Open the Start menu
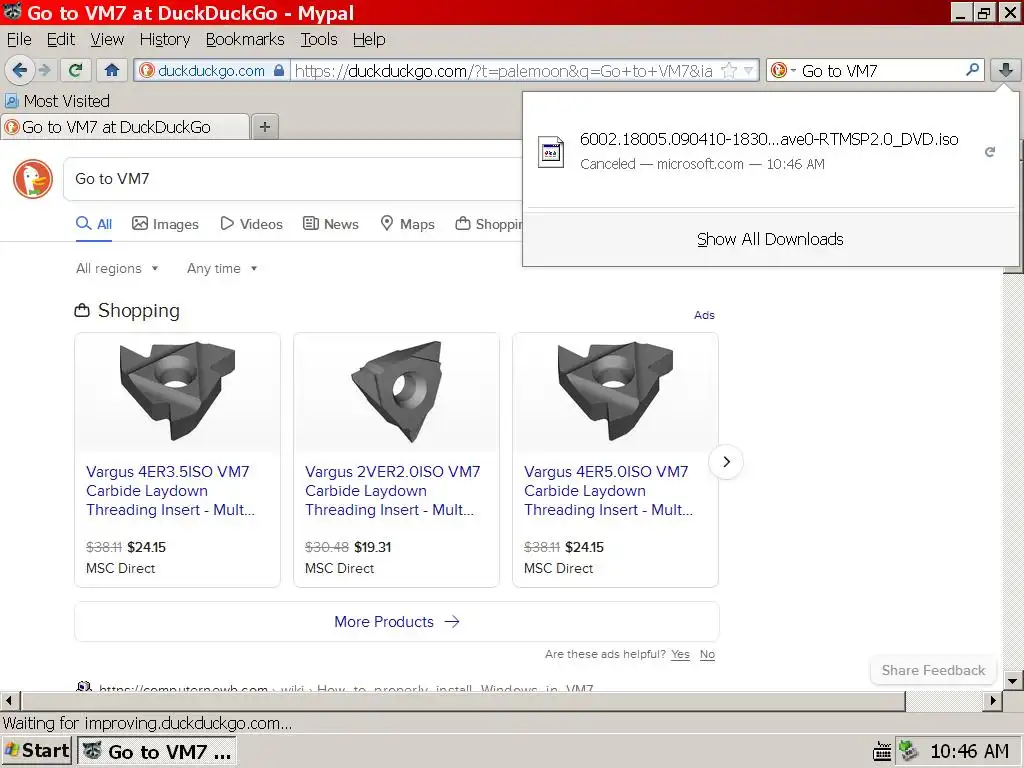The width and height of the screenshot is (1024, 768). pos(37,751)
